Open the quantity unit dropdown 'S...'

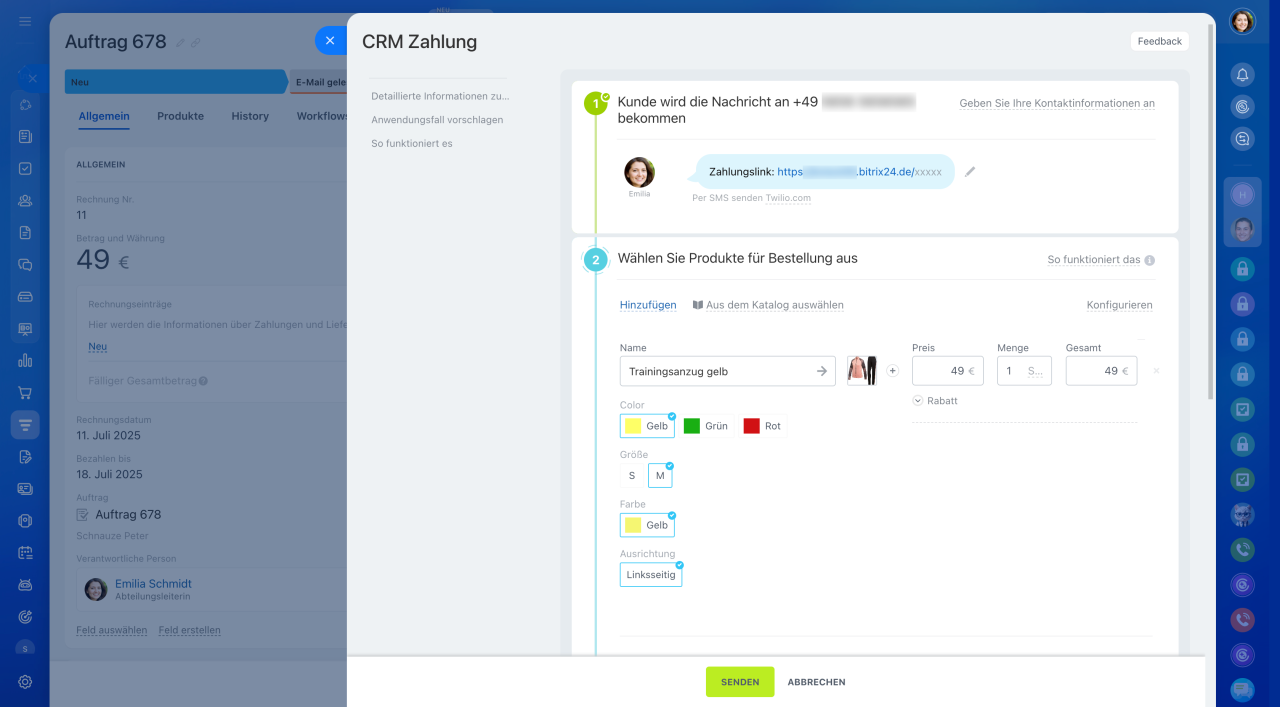pyautogui.click(x=1036, y=371)
